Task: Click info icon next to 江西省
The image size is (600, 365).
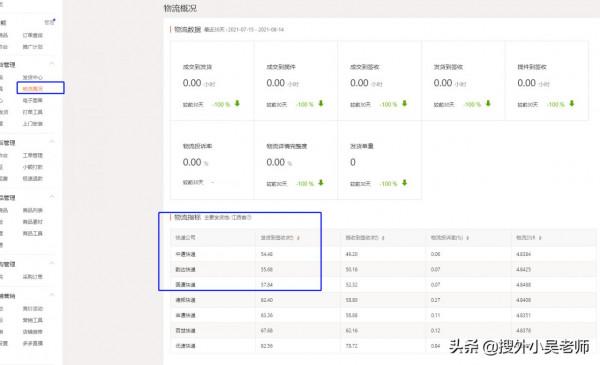Action: tap(249, 217)
